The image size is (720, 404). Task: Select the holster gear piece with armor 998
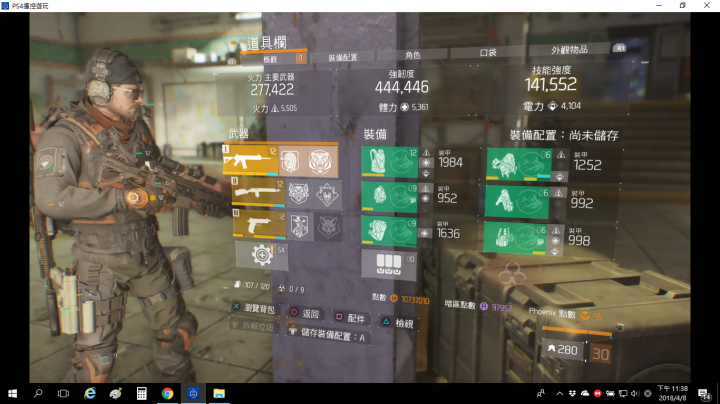click(515, 237)
